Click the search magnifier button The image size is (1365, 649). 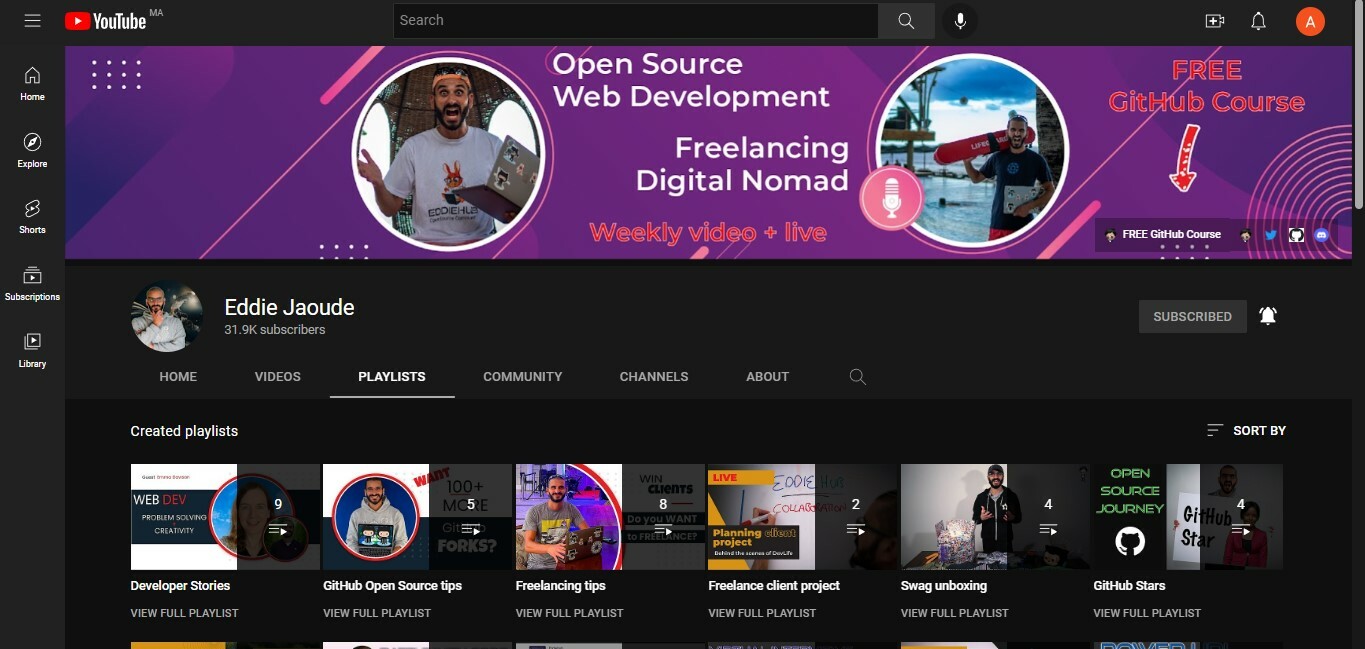906,21
